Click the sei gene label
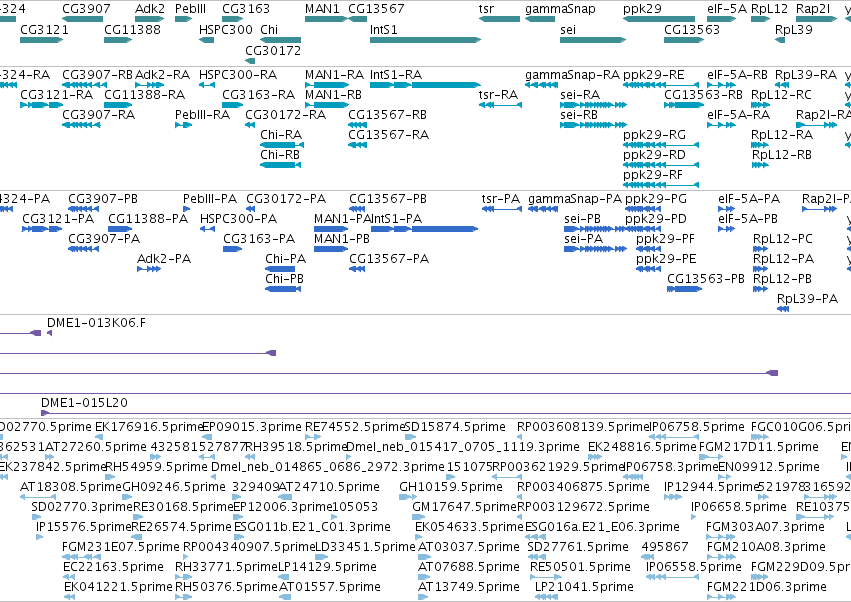The image size is (851, 602). 568,29
